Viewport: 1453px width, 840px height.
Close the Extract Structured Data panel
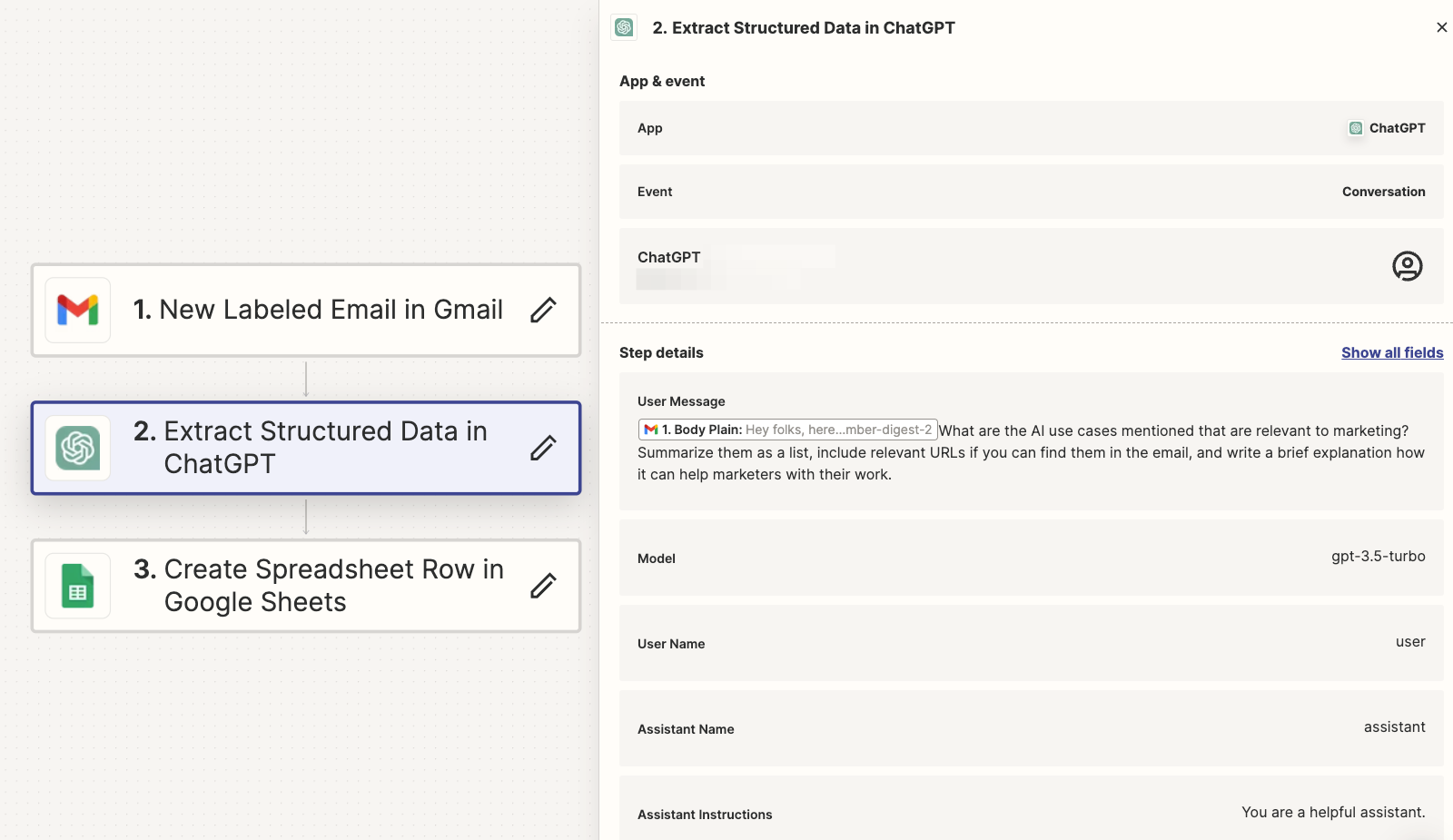[1442, 27]
